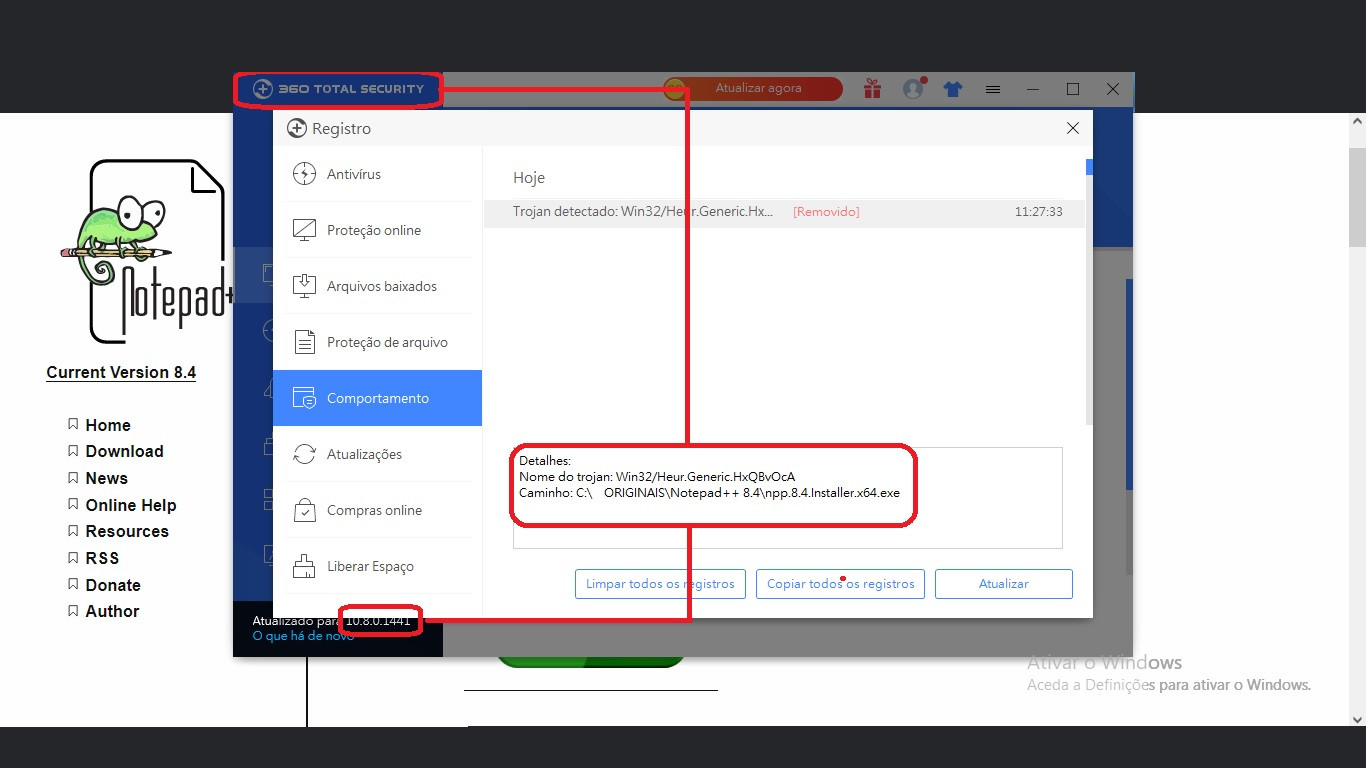This screenshot has width=1366, height=768.
Task: Open Author link on Notepad++ site
Action: pyautogui.click(x=112, y=611)
